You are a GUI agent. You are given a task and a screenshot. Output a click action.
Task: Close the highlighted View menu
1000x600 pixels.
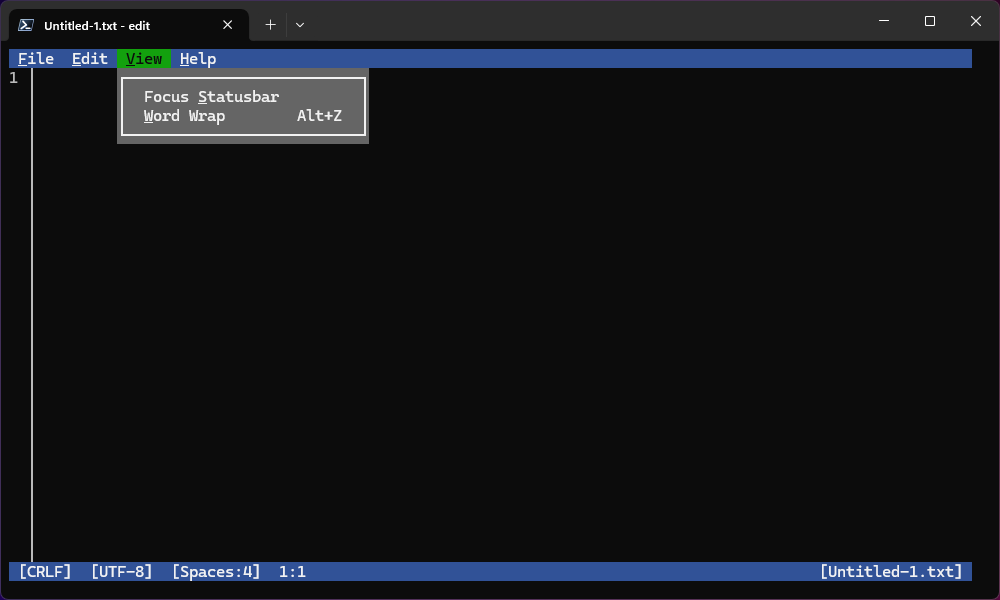[143, 59]
